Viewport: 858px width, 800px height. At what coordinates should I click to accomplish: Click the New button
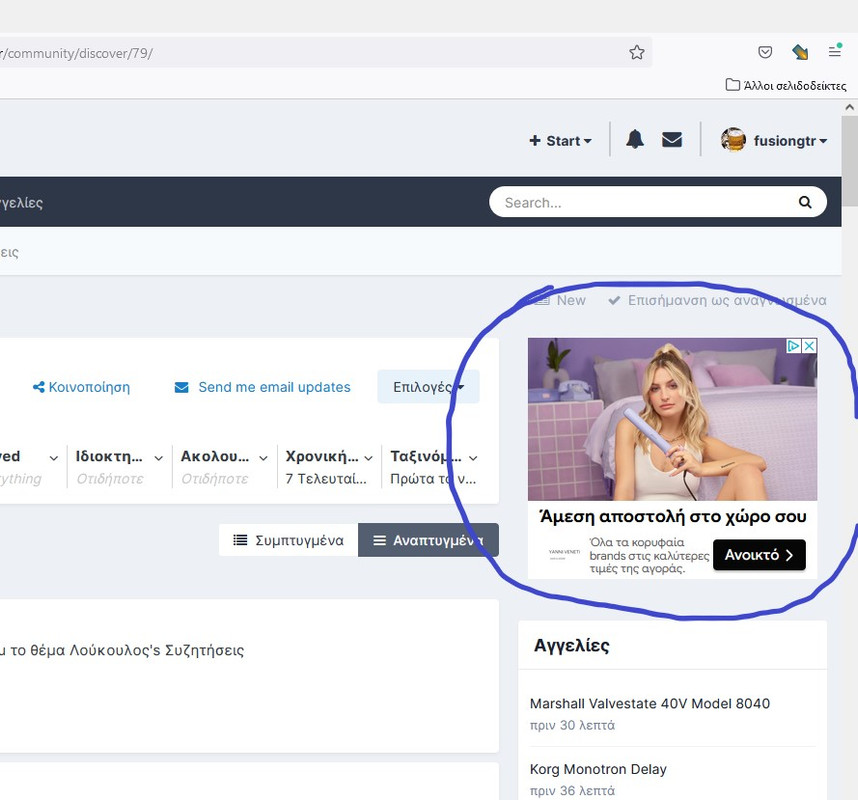[560, 300]
